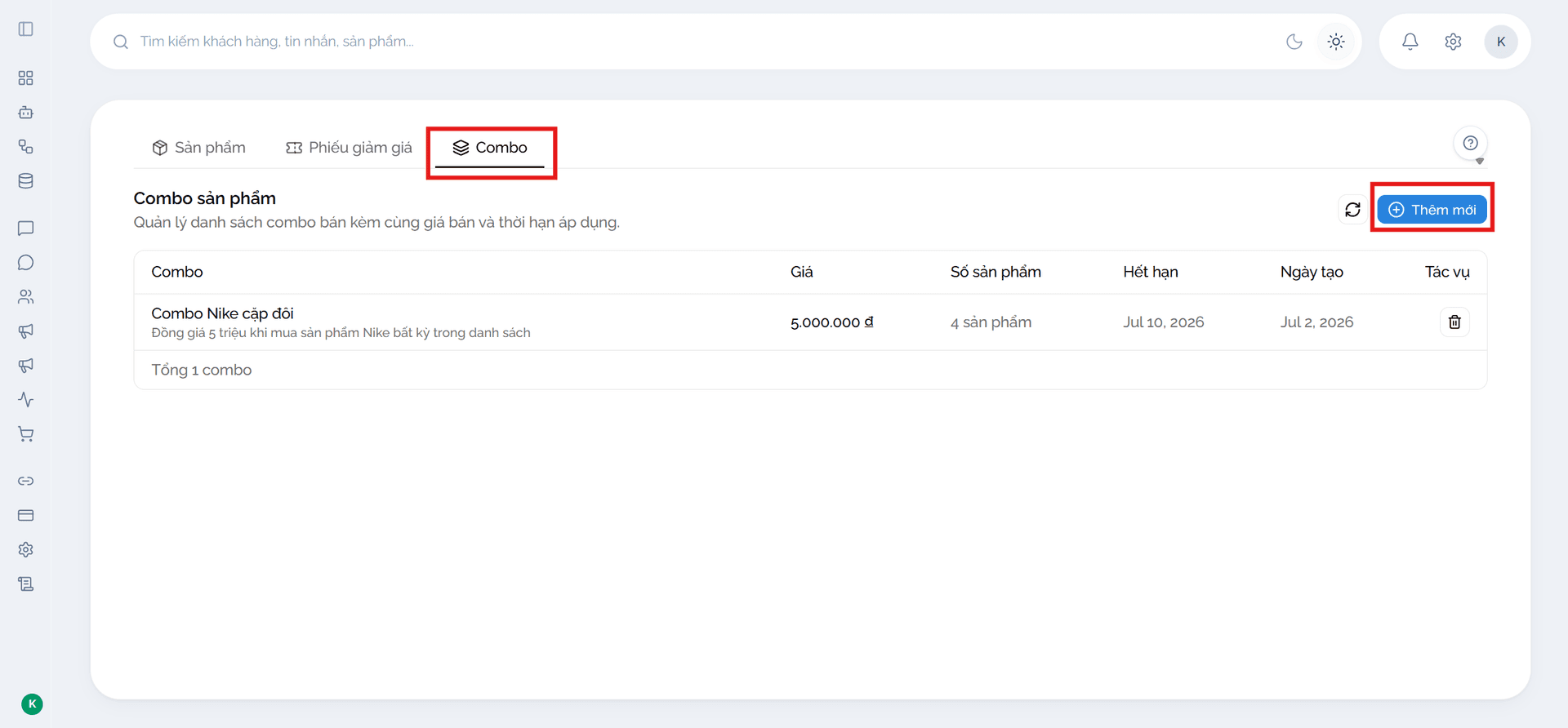The image size is (1568, 728).
Task: Refresh the combo list
Action: click(x=1352, y=210)
